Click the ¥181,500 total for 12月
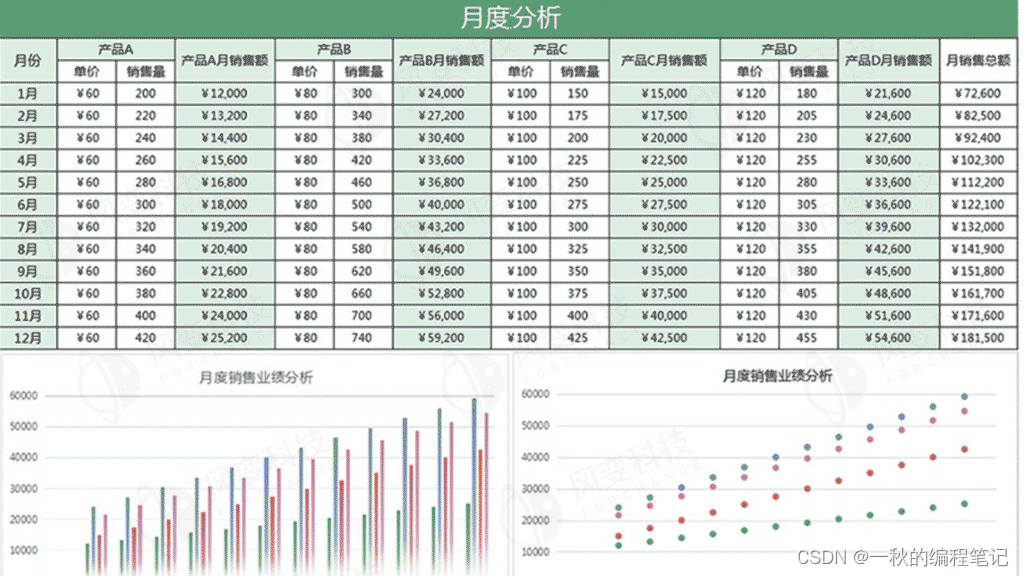The image size is (1024, 576). (x=978, y=338)
